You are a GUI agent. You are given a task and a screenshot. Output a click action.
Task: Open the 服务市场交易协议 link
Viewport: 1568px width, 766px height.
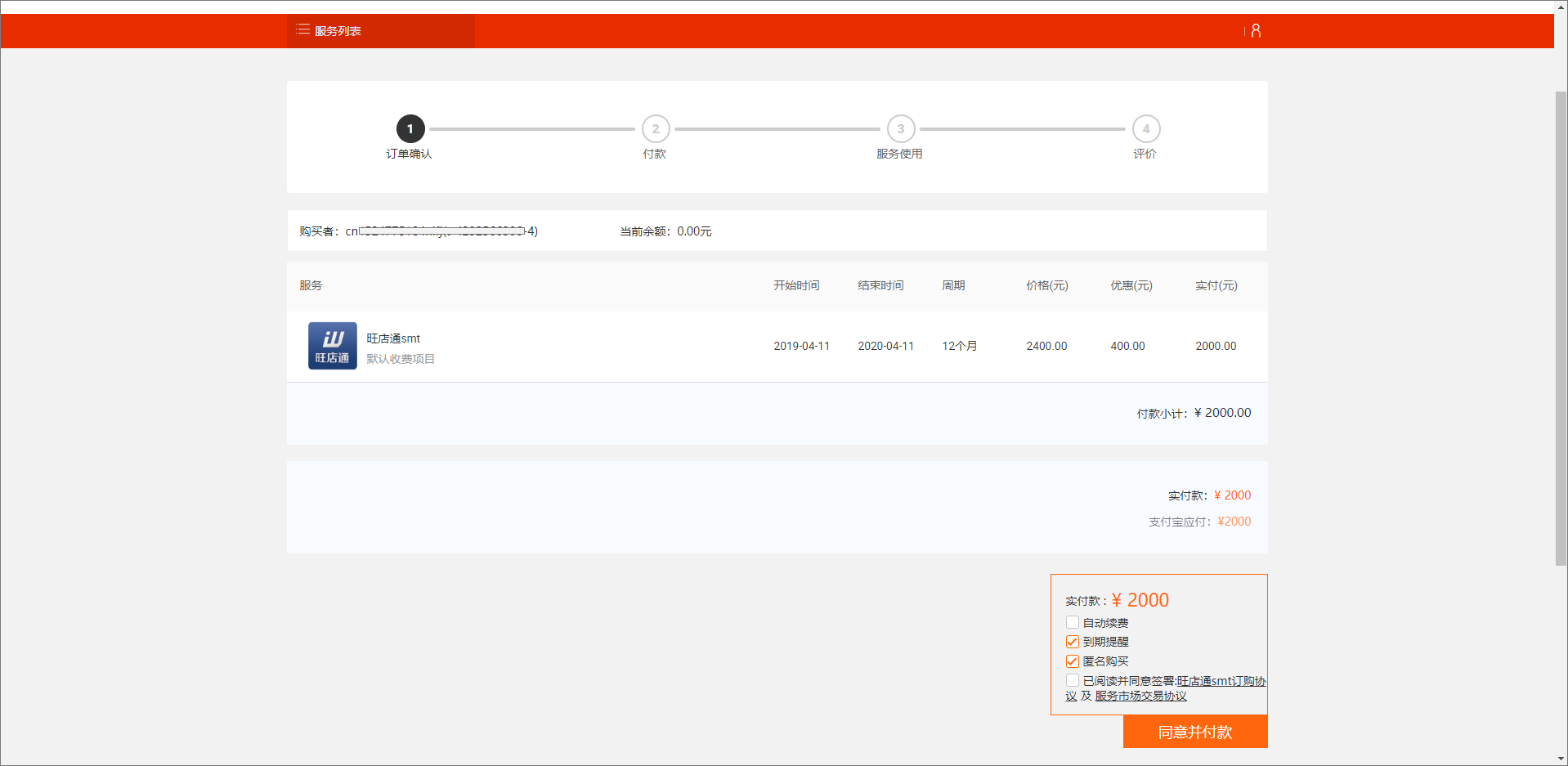(x=1140, y=696)
